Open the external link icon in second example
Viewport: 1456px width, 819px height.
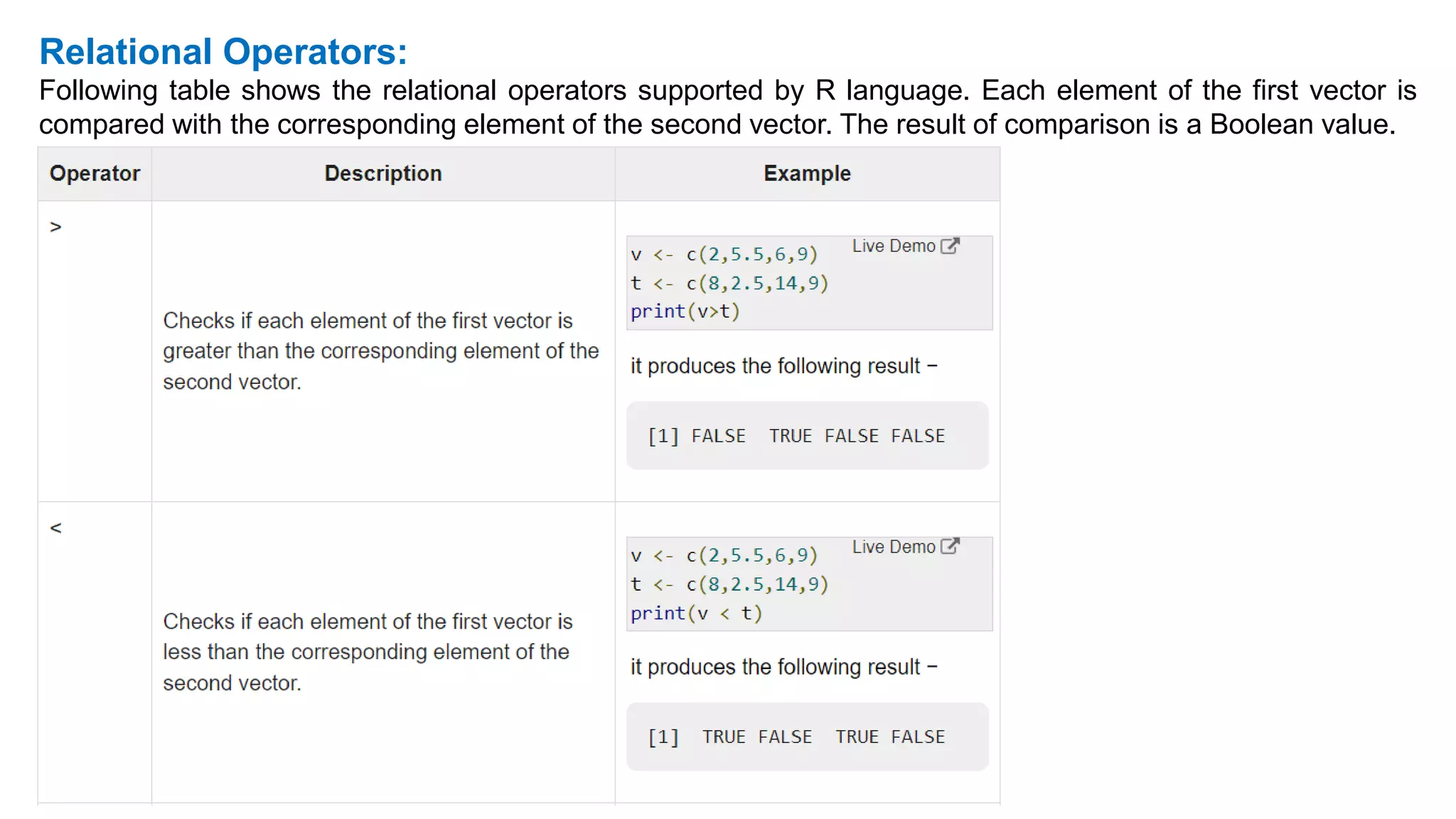[950, 547]
